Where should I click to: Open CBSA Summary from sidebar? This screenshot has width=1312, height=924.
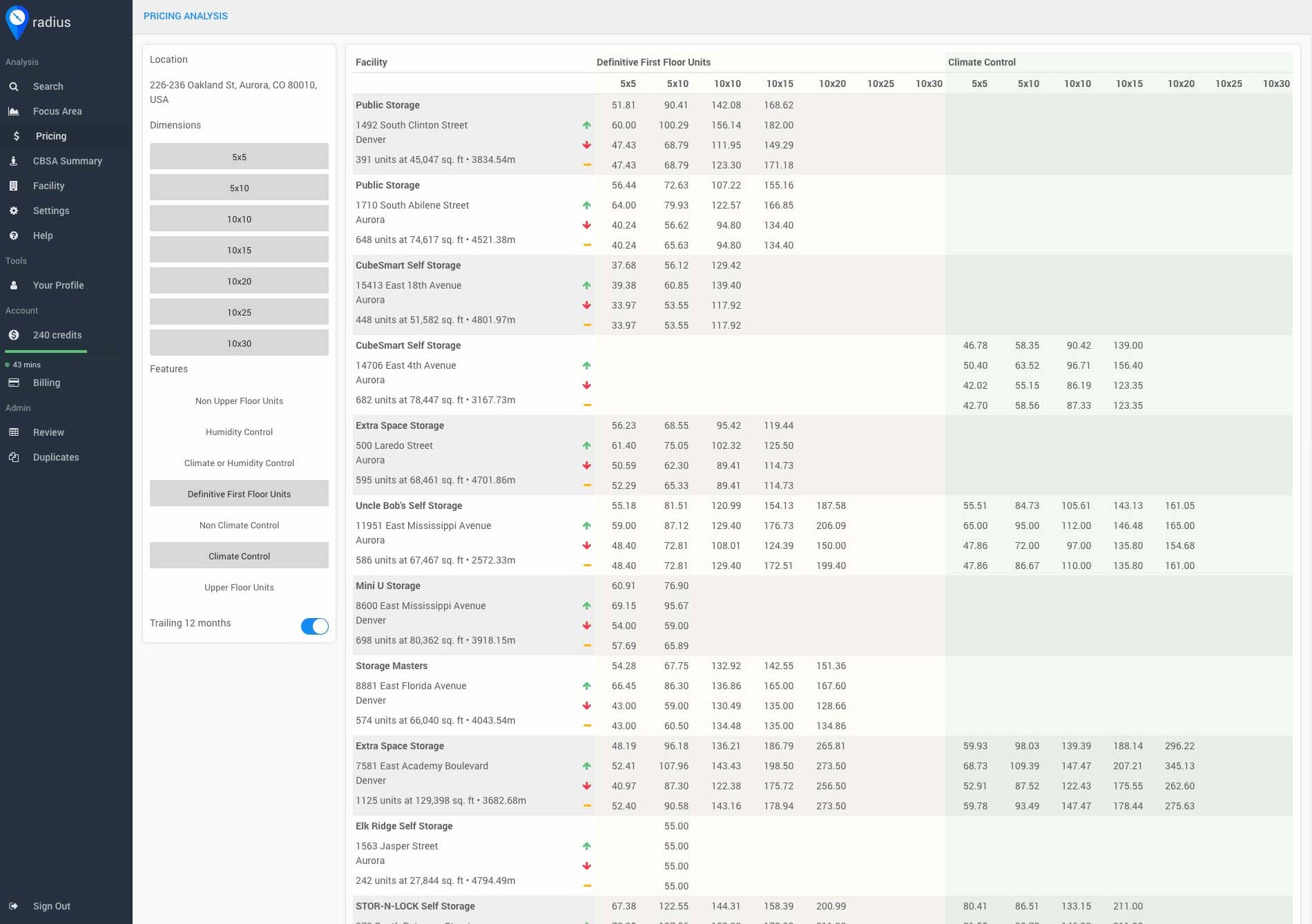68,161
